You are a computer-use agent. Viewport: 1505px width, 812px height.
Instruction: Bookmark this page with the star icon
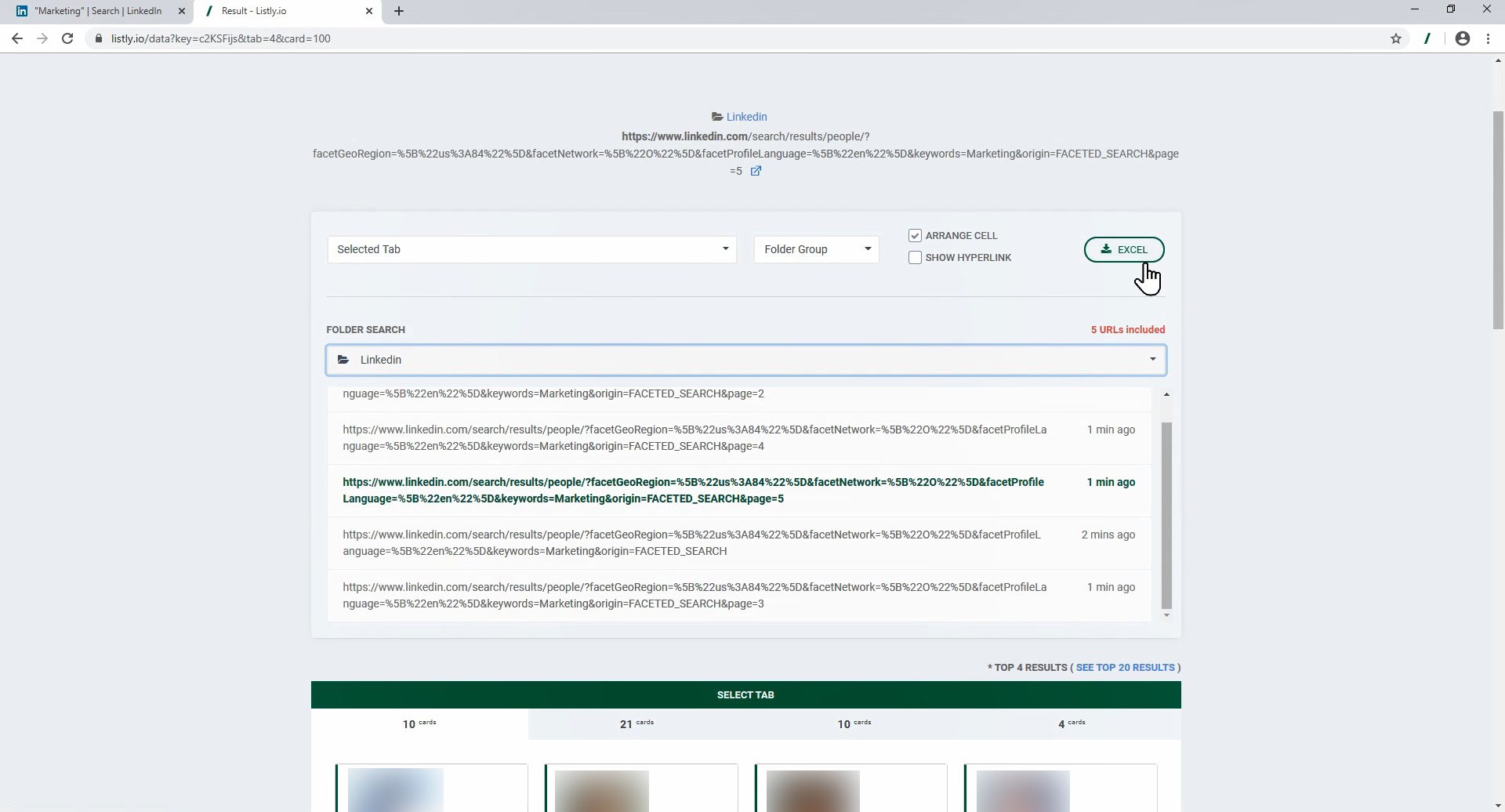coord(1396,38)
